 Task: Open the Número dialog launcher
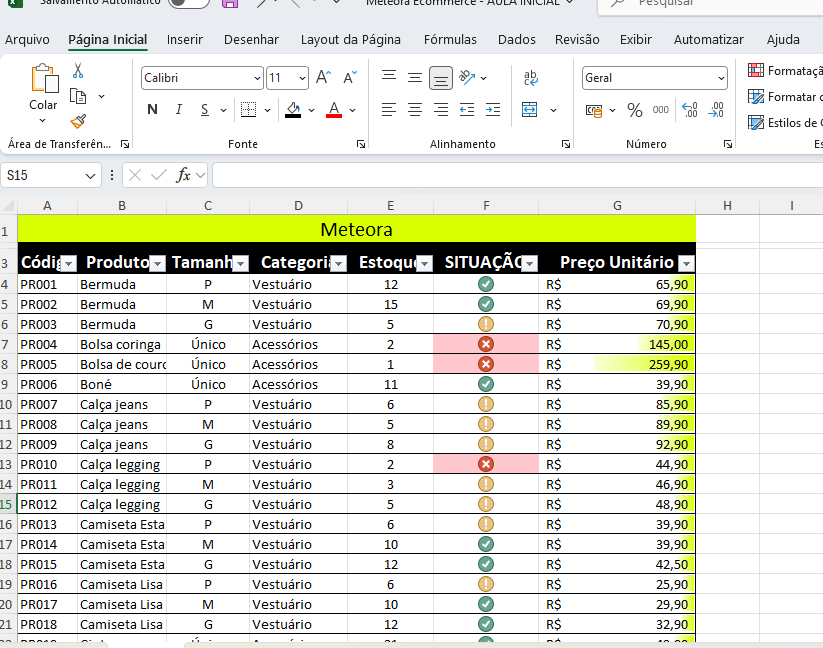[727, 144]
